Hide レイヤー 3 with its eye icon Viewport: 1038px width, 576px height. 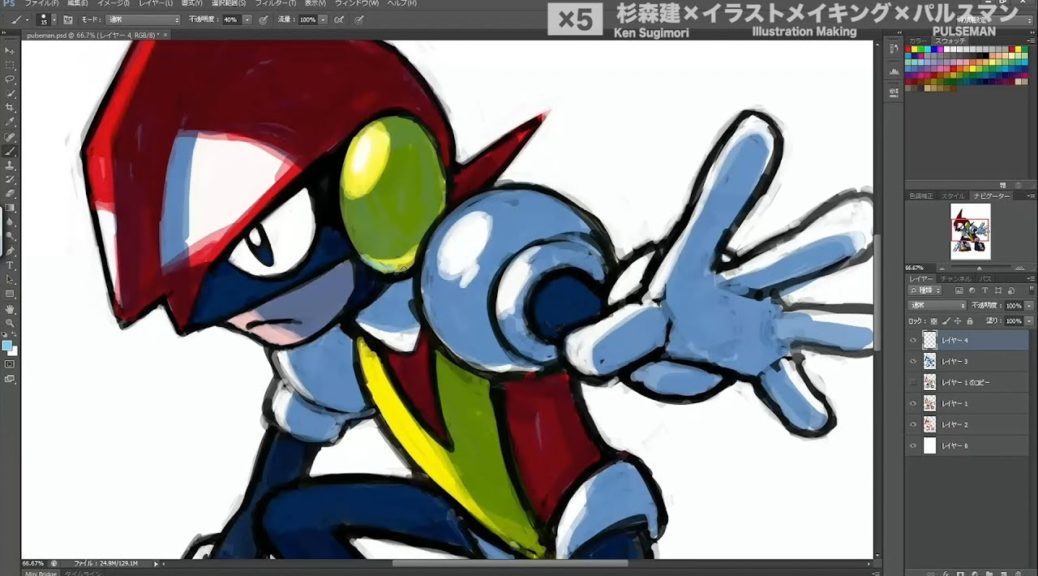point(912,361)
